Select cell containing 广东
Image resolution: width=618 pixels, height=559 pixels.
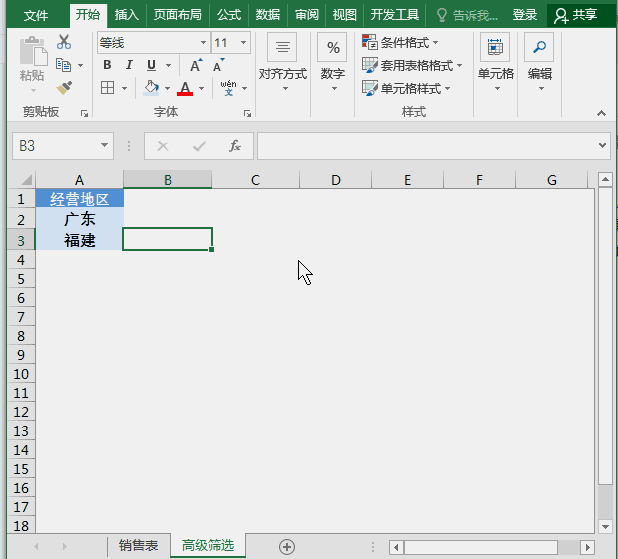point(80,219)
